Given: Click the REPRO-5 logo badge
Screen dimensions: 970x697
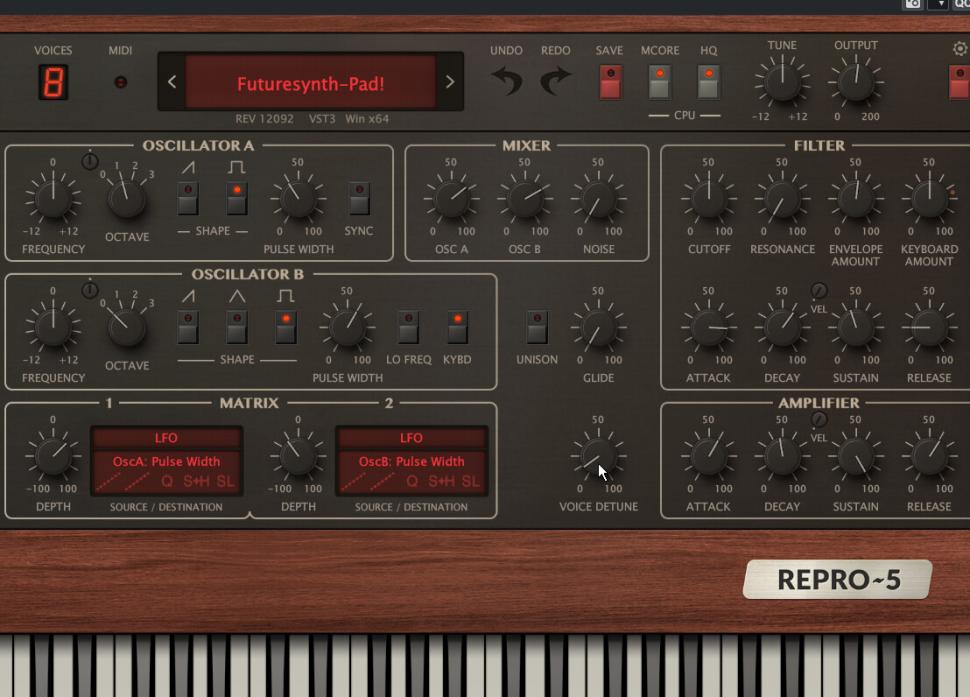Looking at the screenshot, I should pyautogui.click(x=838, y=579).
